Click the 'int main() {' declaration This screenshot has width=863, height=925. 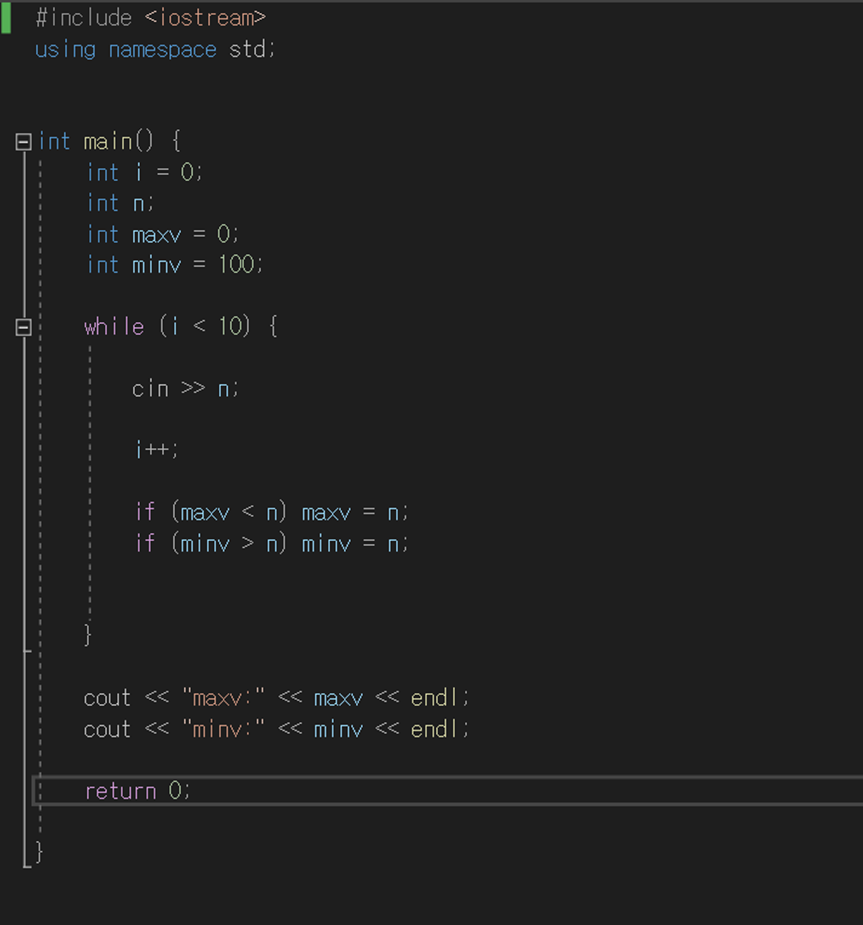[x=109, y=142]
